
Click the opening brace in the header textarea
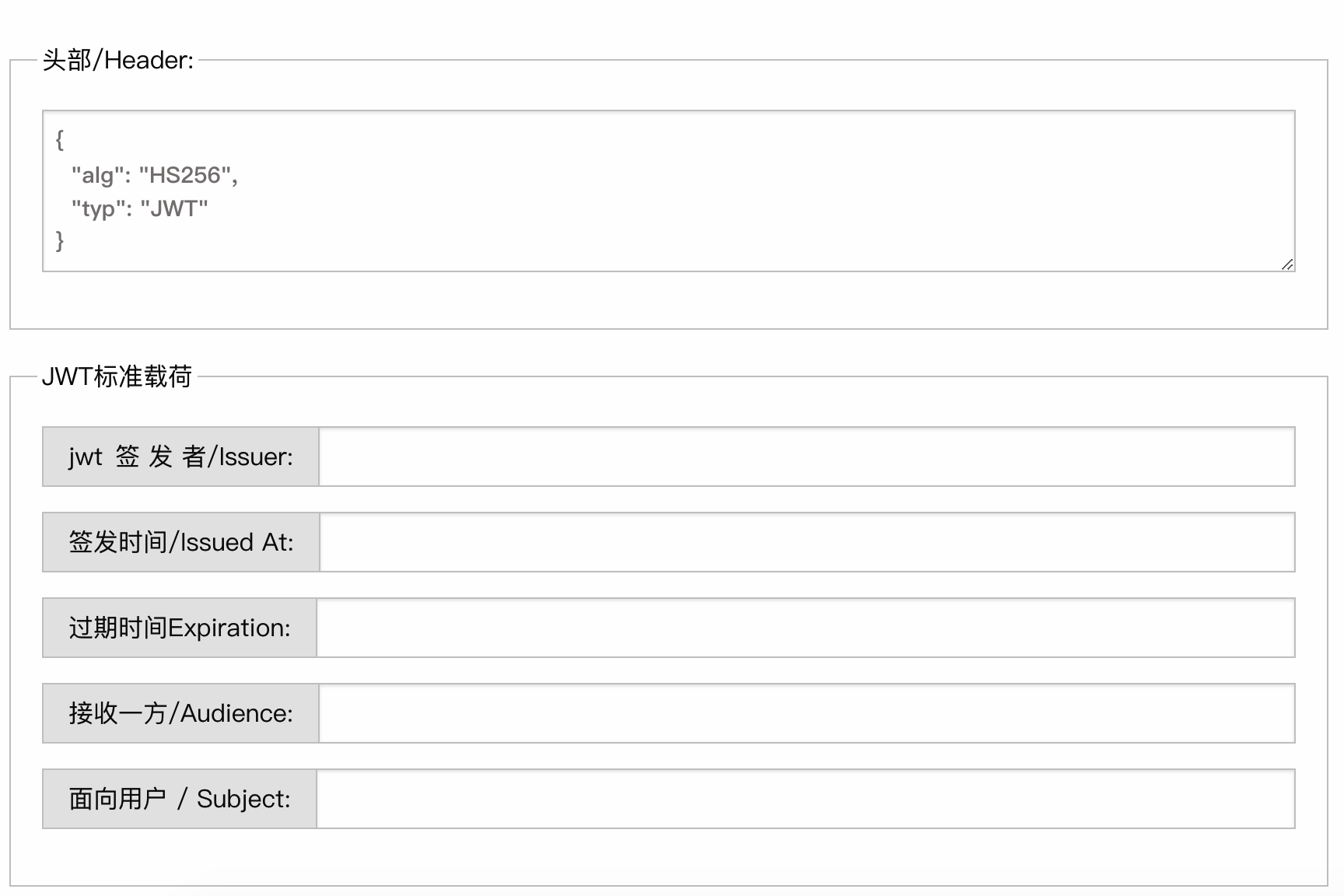(x=60, y=141)
